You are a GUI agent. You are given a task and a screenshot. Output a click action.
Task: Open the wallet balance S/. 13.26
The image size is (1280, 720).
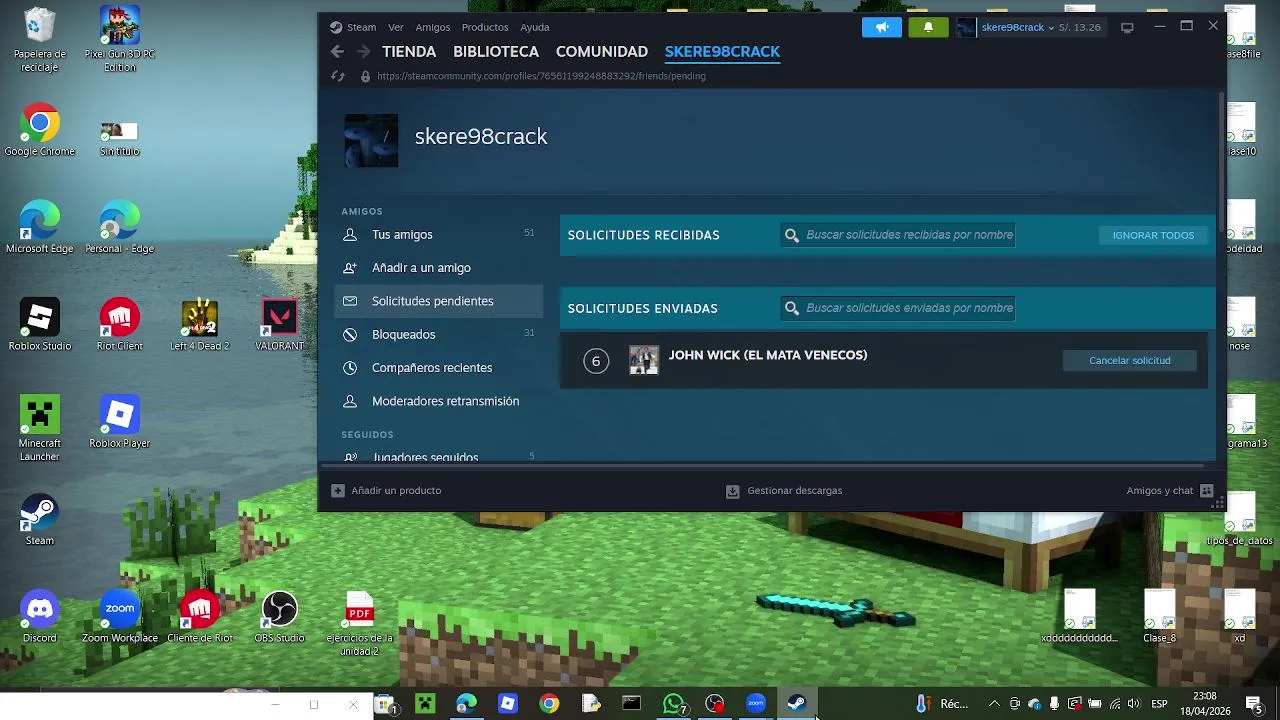pos(1080,27)
